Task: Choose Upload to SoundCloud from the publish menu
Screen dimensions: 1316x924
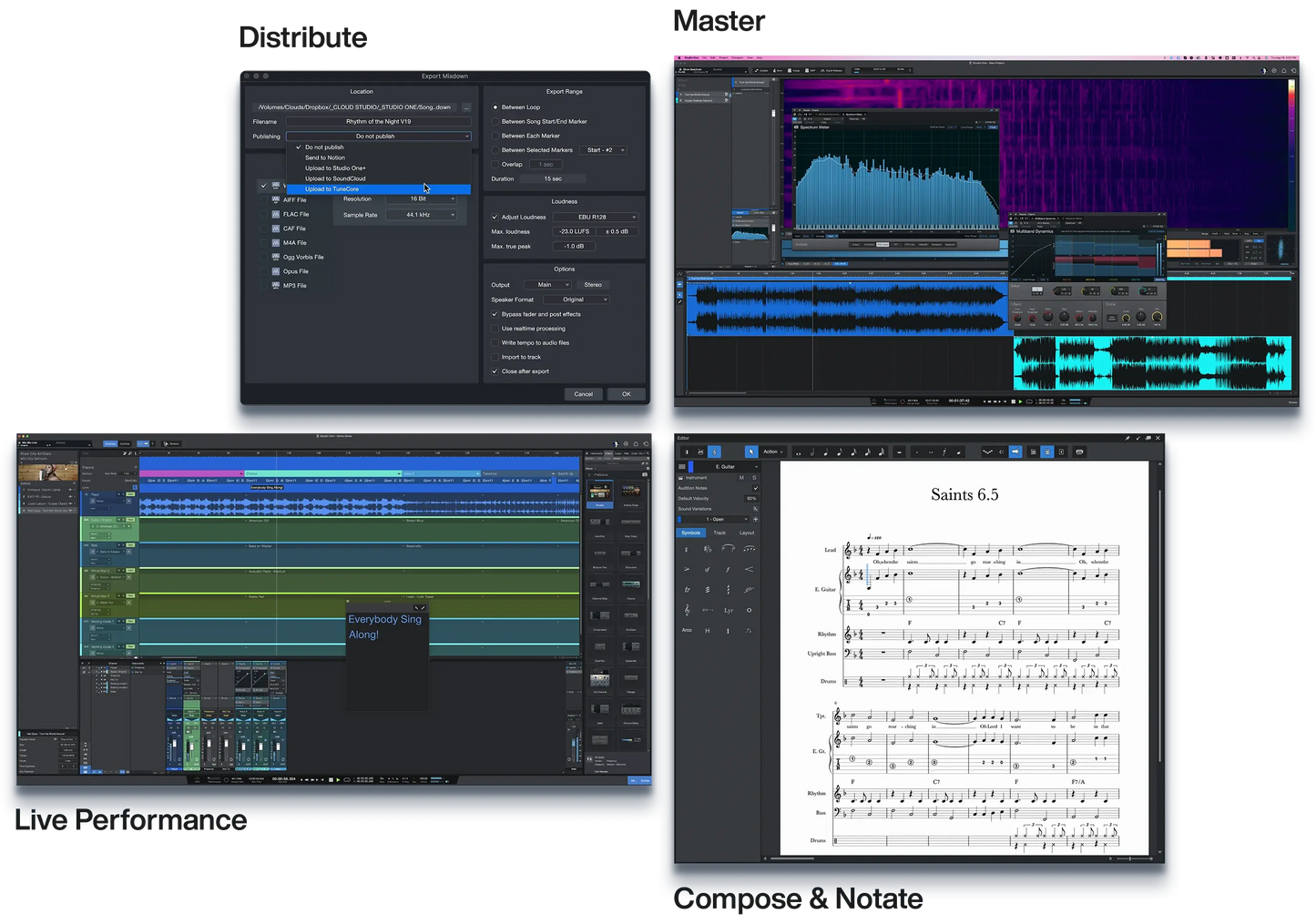Action: pyautogui.click(x=379, y=178)
